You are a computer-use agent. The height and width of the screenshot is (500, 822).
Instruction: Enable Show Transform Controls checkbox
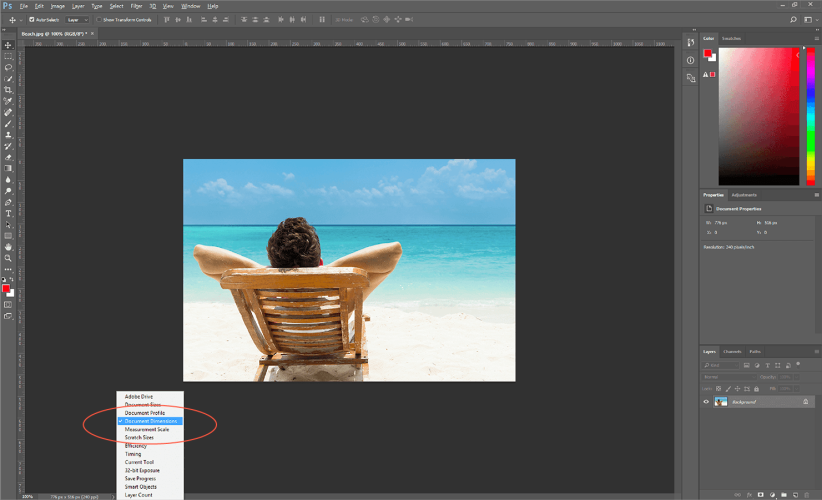click(x=99, y=19)
